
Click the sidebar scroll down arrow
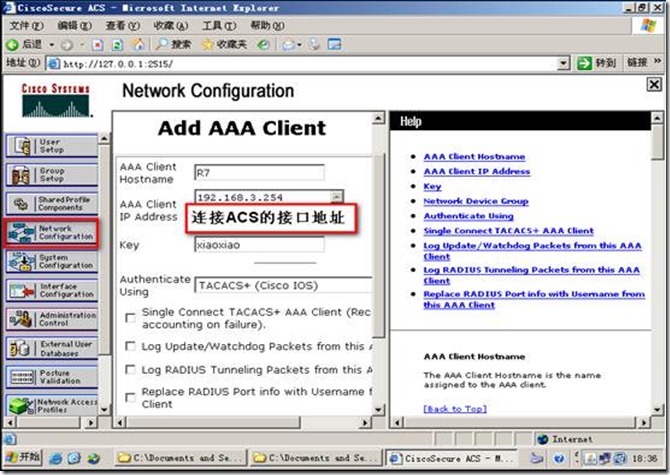(104, 409)
